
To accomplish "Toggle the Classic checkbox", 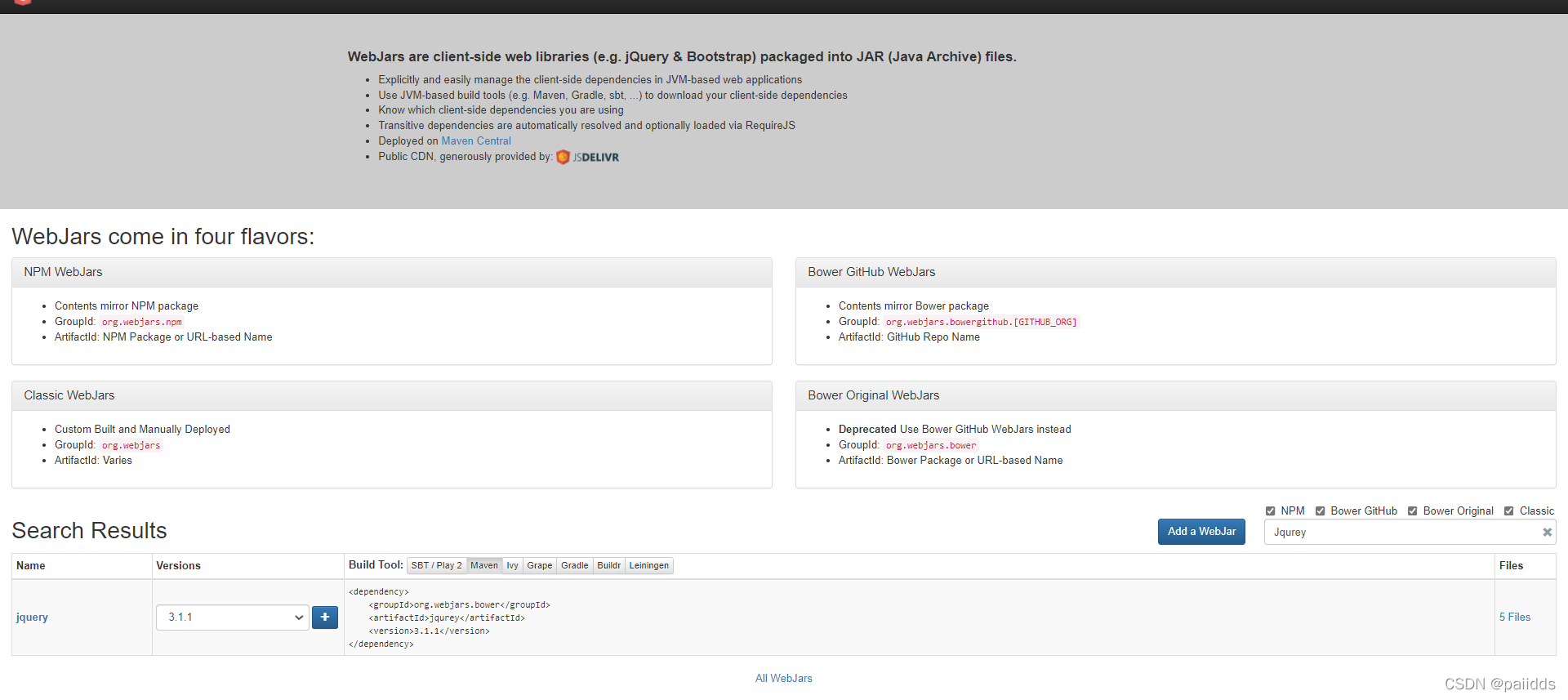I will pyautogui.click(x=1508, y=511).
